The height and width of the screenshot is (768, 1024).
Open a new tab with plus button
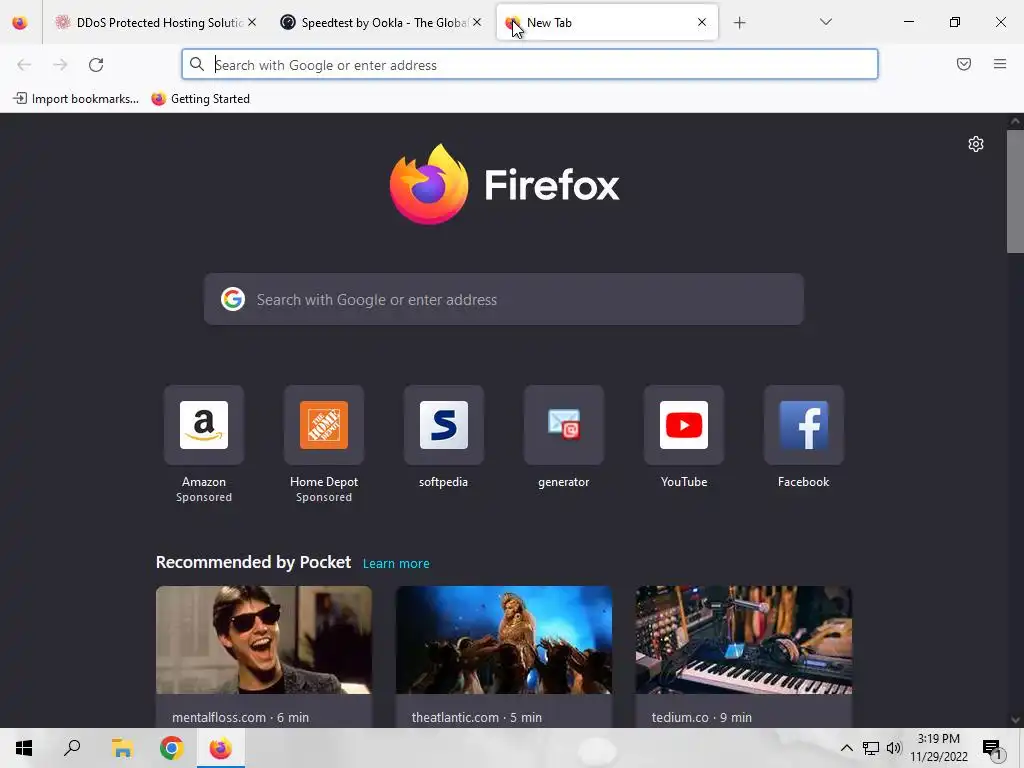tap(739, 23)
